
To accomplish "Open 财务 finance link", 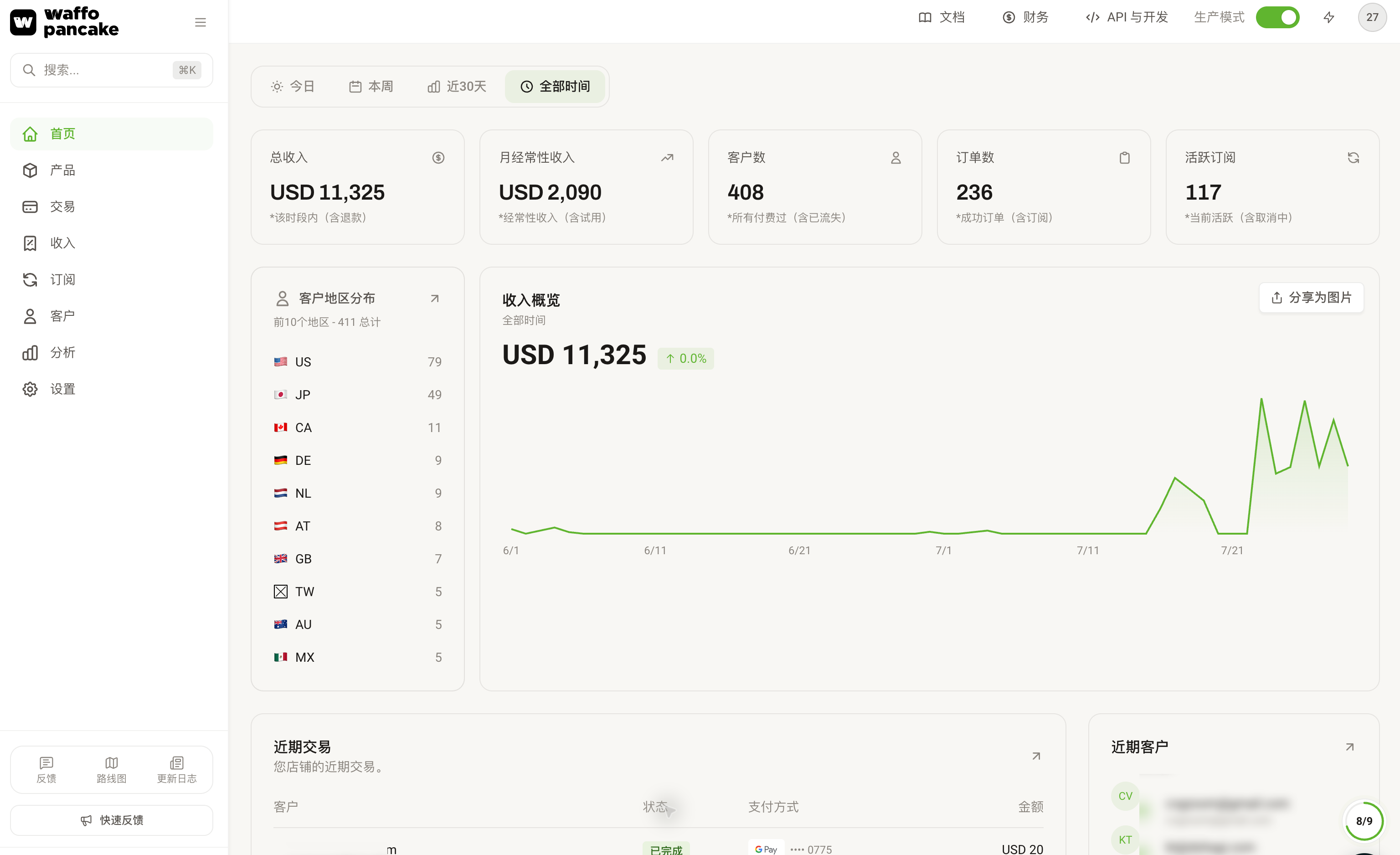I will [1025, 17].
